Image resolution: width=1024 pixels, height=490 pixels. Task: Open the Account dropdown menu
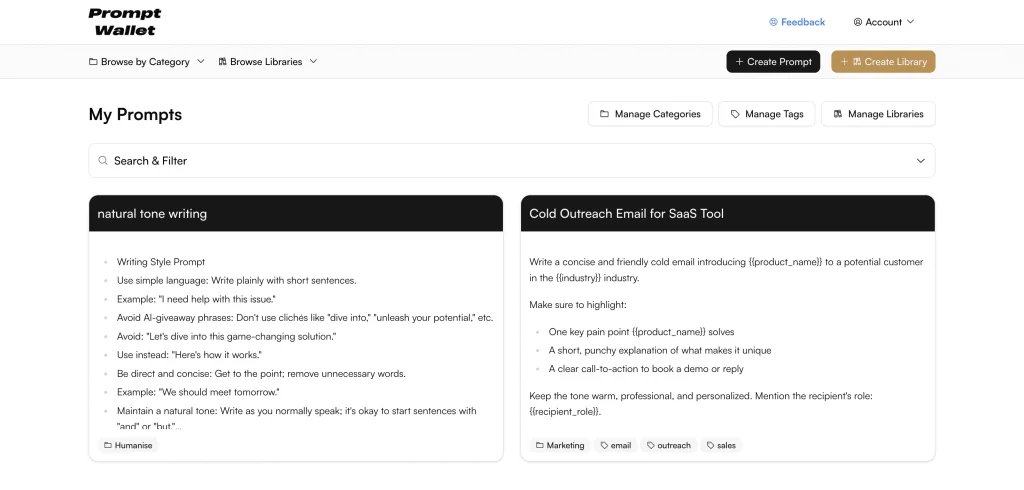pos(883,22)
